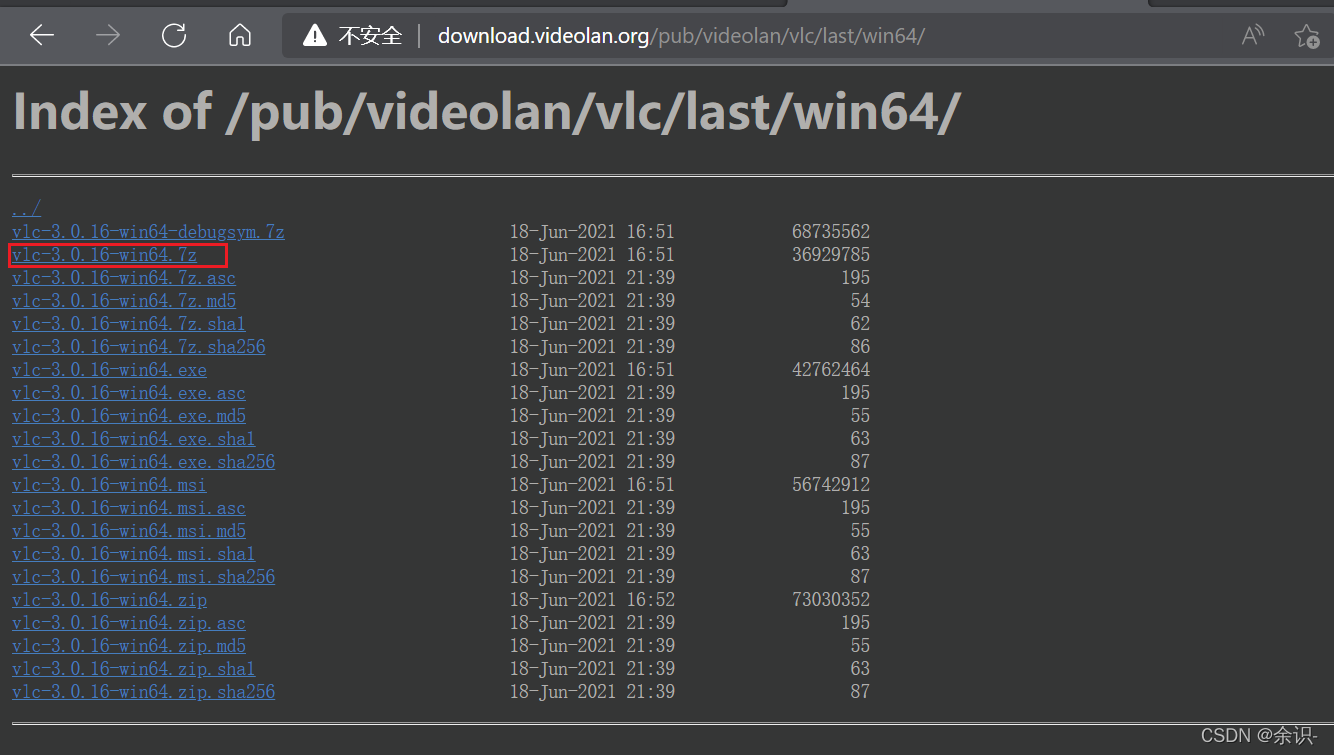Image resolution: width=1334 pixels, height=755 pixels.
Task: Open vlc-3.0.16-win64.7z.asc signature file
Action: pyautogui.click(x=124, y=277)
